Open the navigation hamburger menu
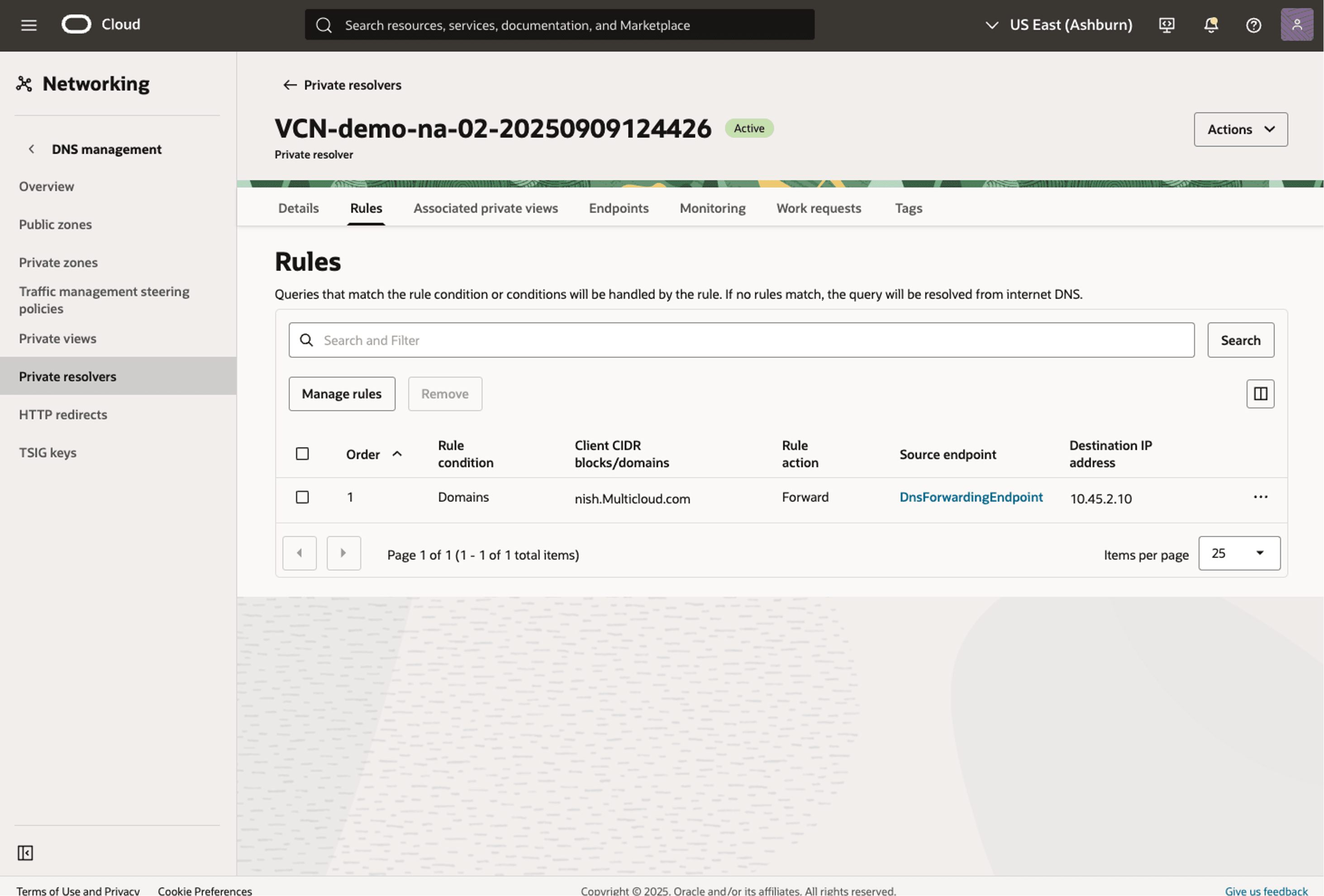Image resolution: width=1324 pixels, height=896 pixels. tap(28, 24)
